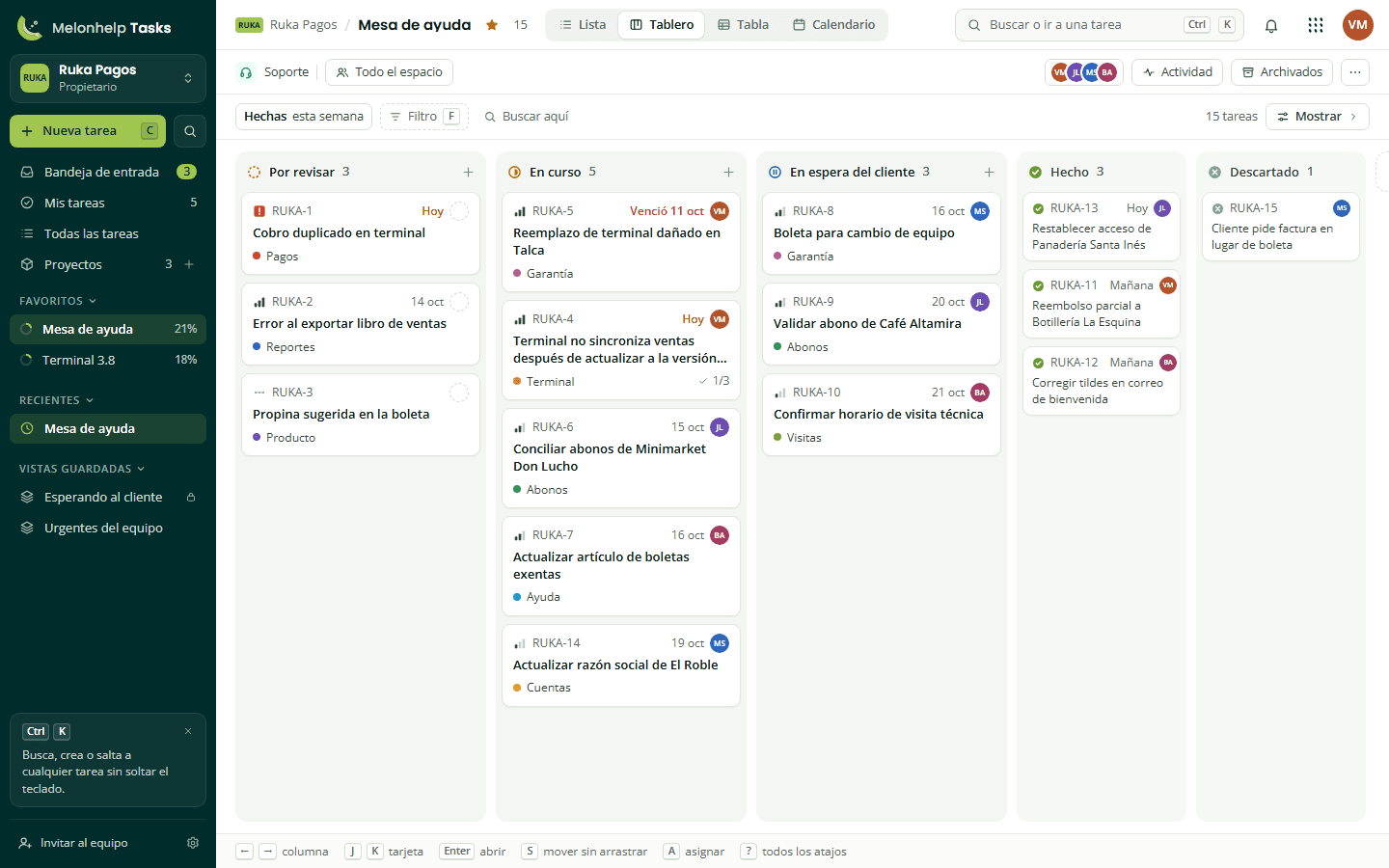
Task: Add a new project with plus icon
Action: [x=189, y=264]
